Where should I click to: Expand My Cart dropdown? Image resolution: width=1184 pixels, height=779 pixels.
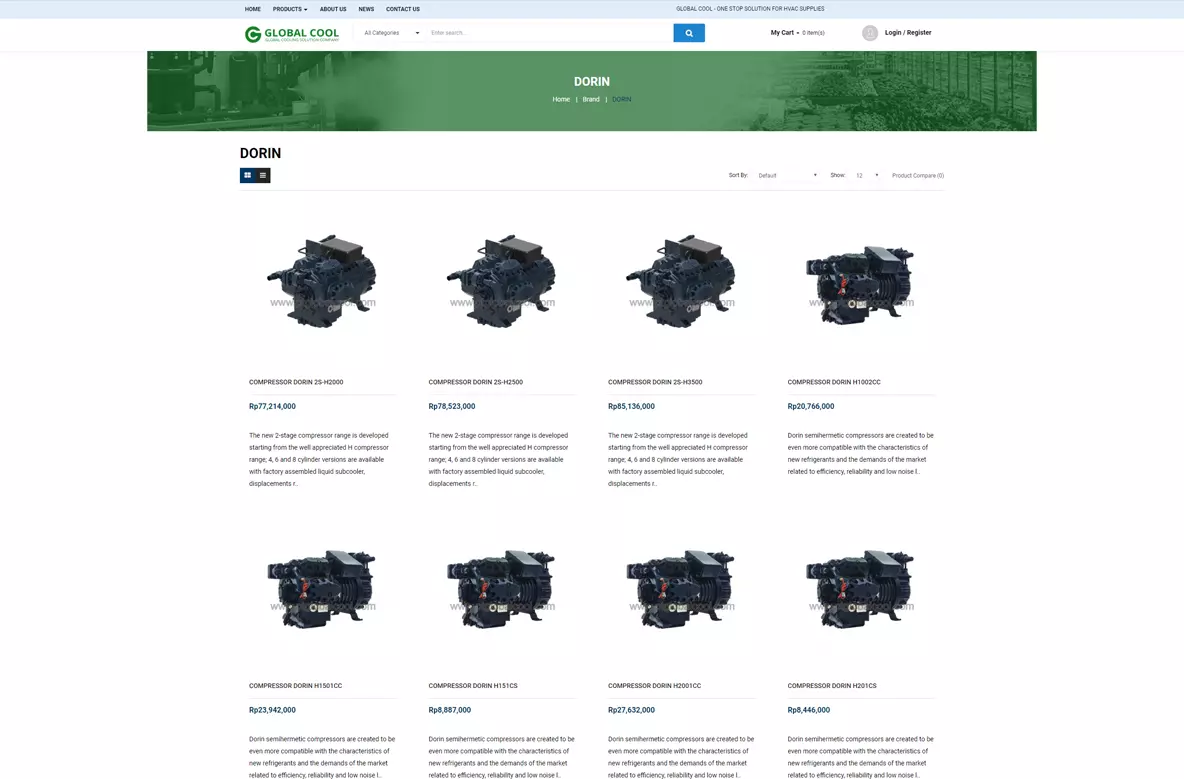click(x=797, y=33)
